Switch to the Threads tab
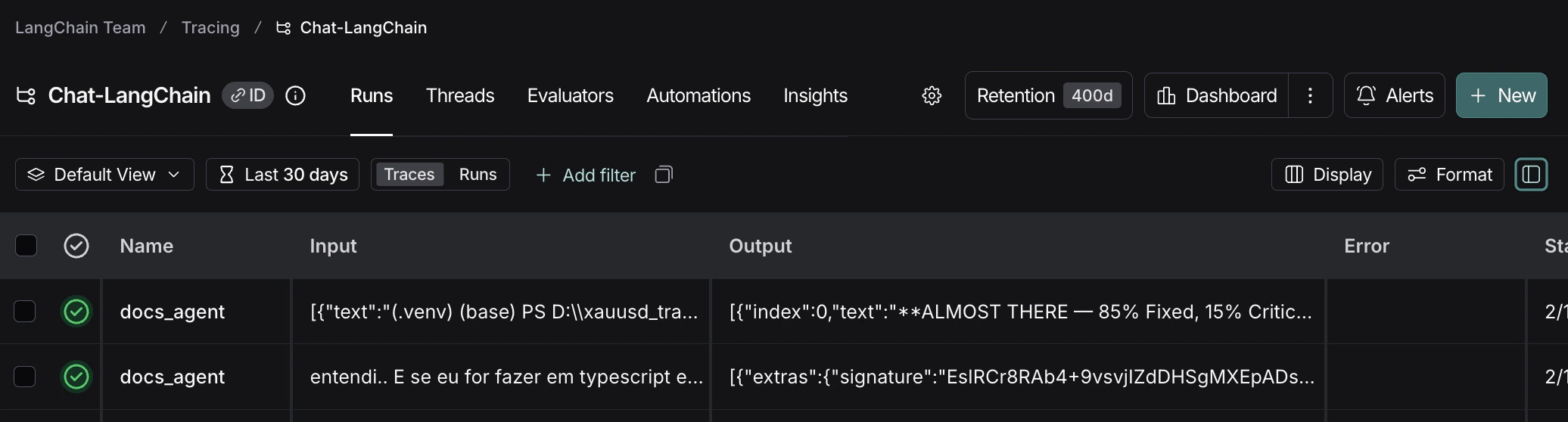This screenshot has width=1568, height=422. [460, 95]
